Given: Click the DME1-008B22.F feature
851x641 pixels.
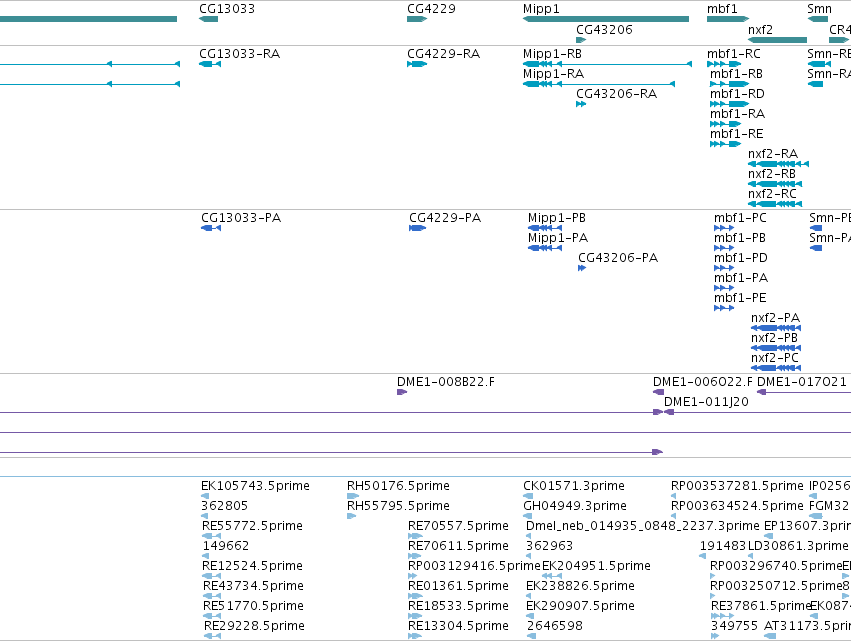Looking at the screenshot, I should point(446,382).
